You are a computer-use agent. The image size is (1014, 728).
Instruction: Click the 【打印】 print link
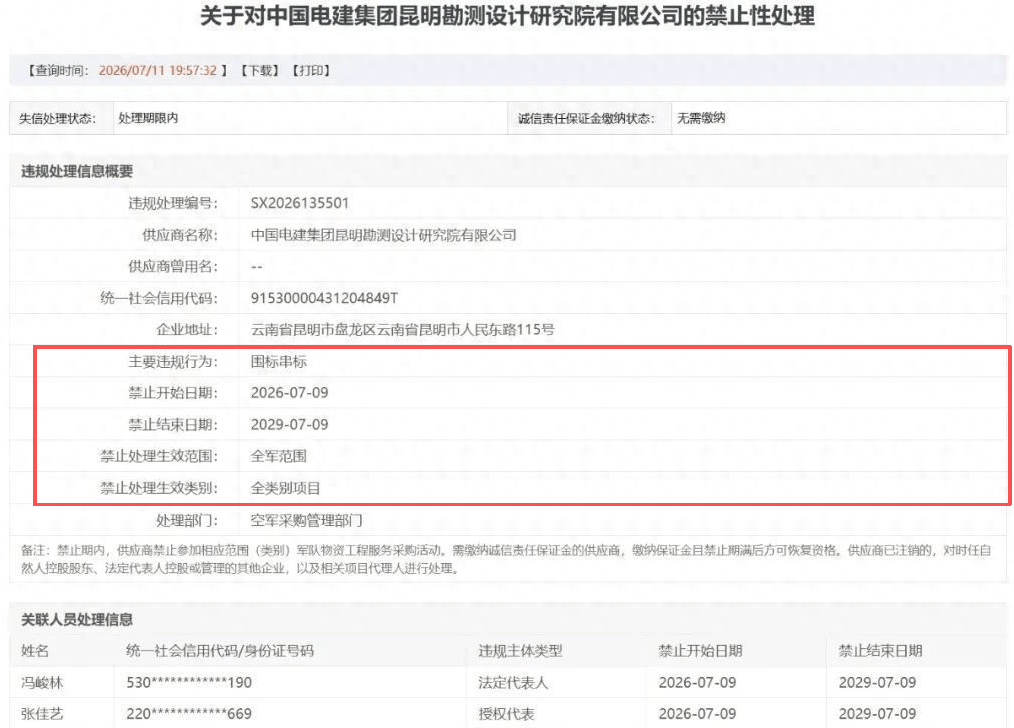coord(311,70)
